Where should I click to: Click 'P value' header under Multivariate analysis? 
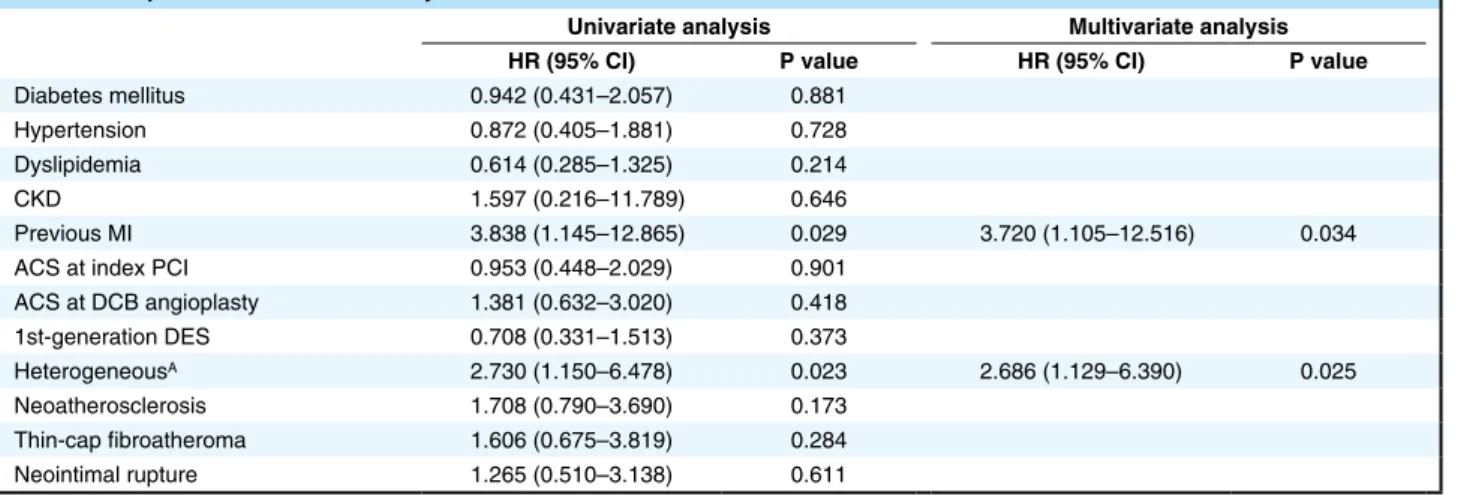point(1329,62)
